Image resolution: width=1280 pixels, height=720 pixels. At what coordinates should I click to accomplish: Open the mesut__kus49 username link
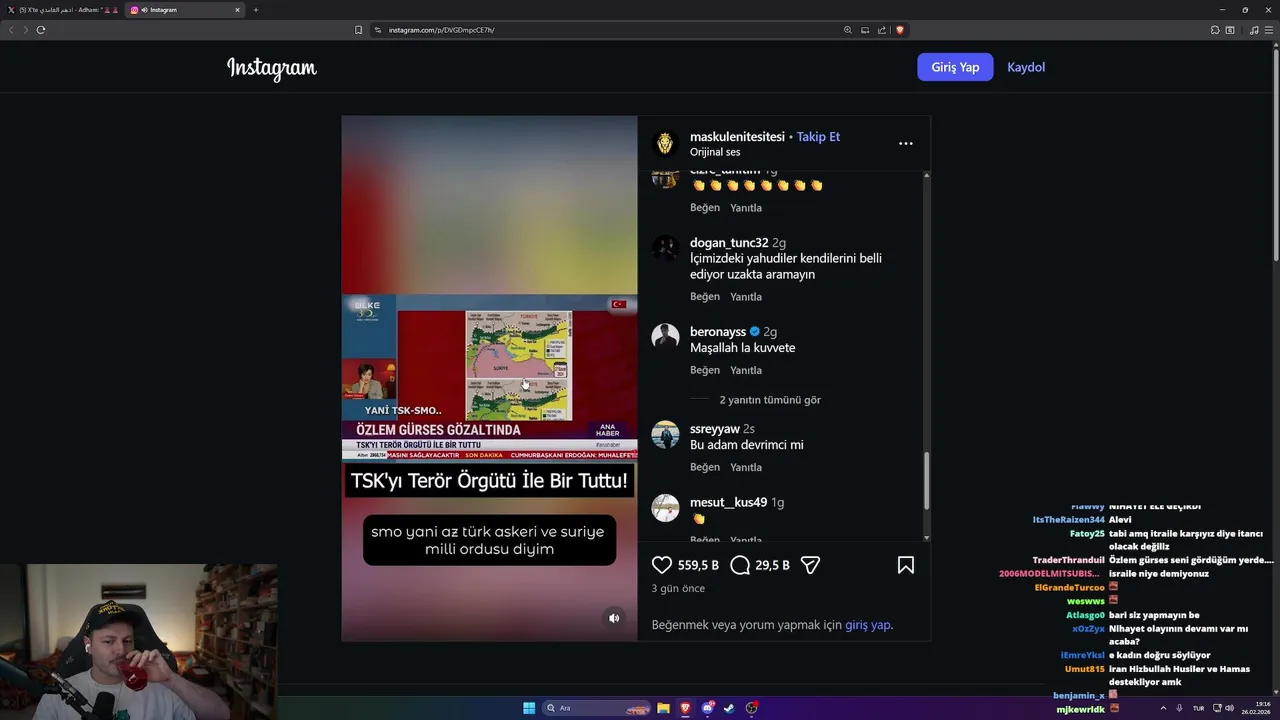[728, 503]
